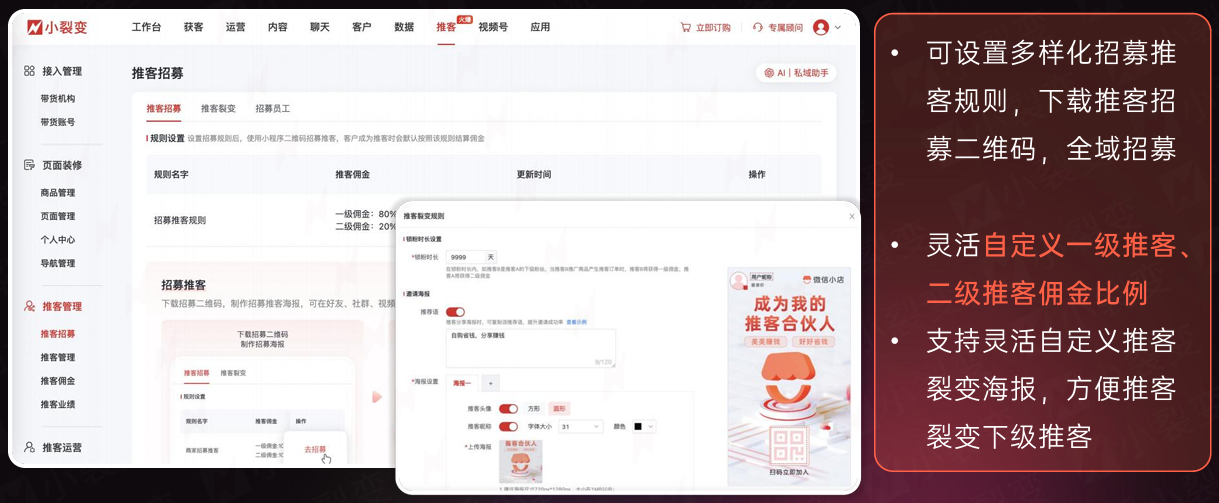
Task: Click the 锁粉时长 input field
Action: 464,257
